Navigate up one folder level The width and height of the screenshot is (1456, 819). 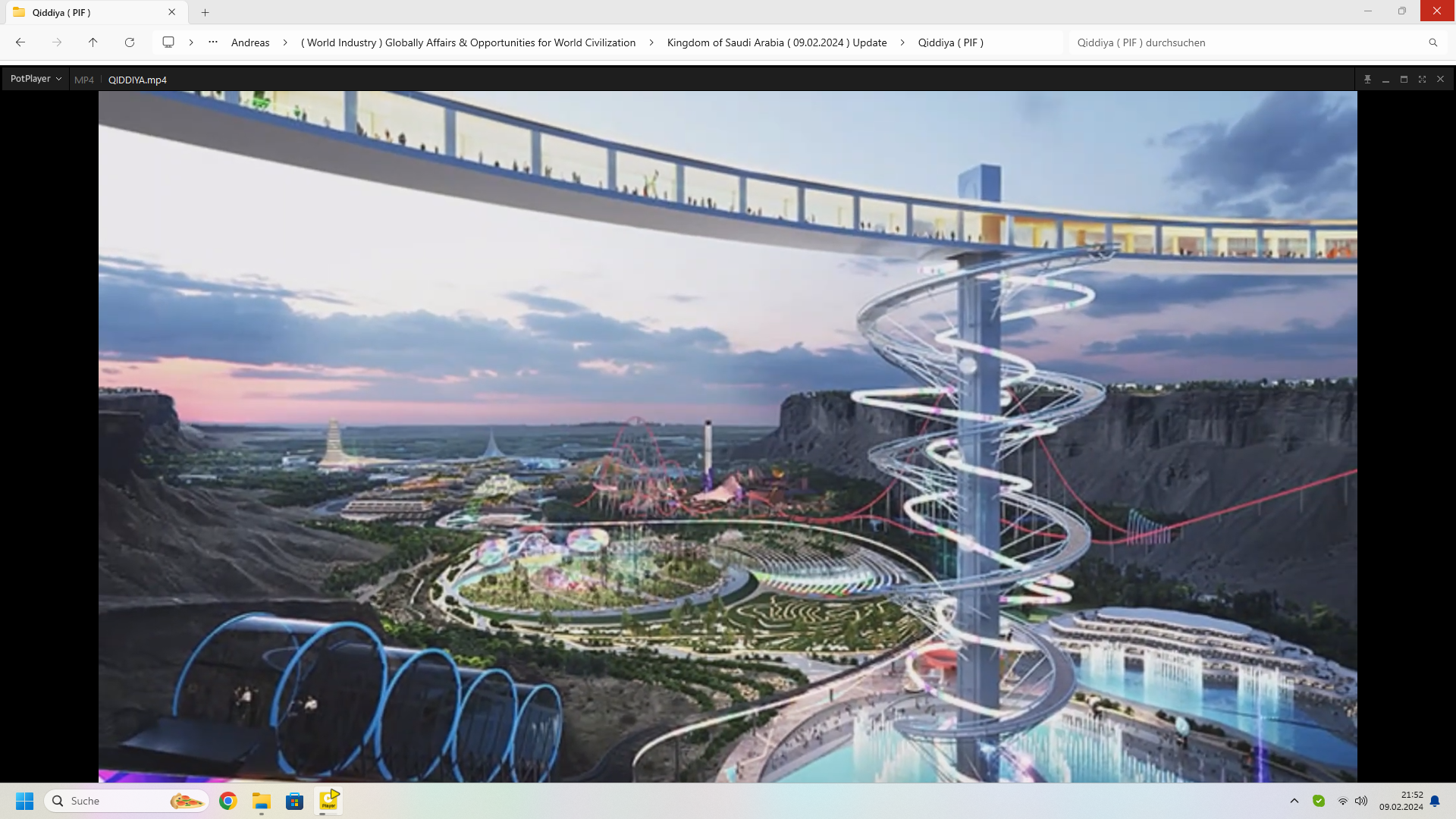coord(93,42)
